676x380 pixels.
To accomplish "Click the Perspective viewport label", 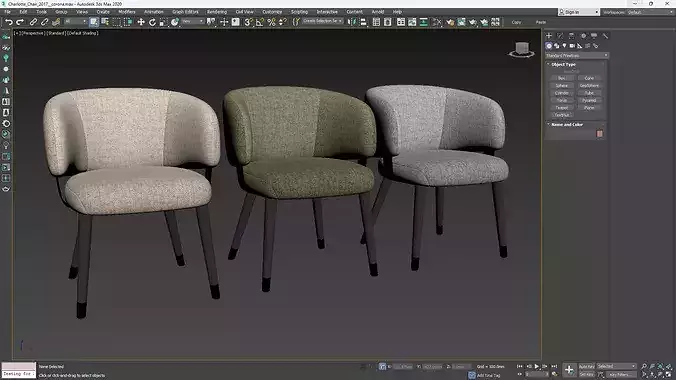I will [33, 33].
